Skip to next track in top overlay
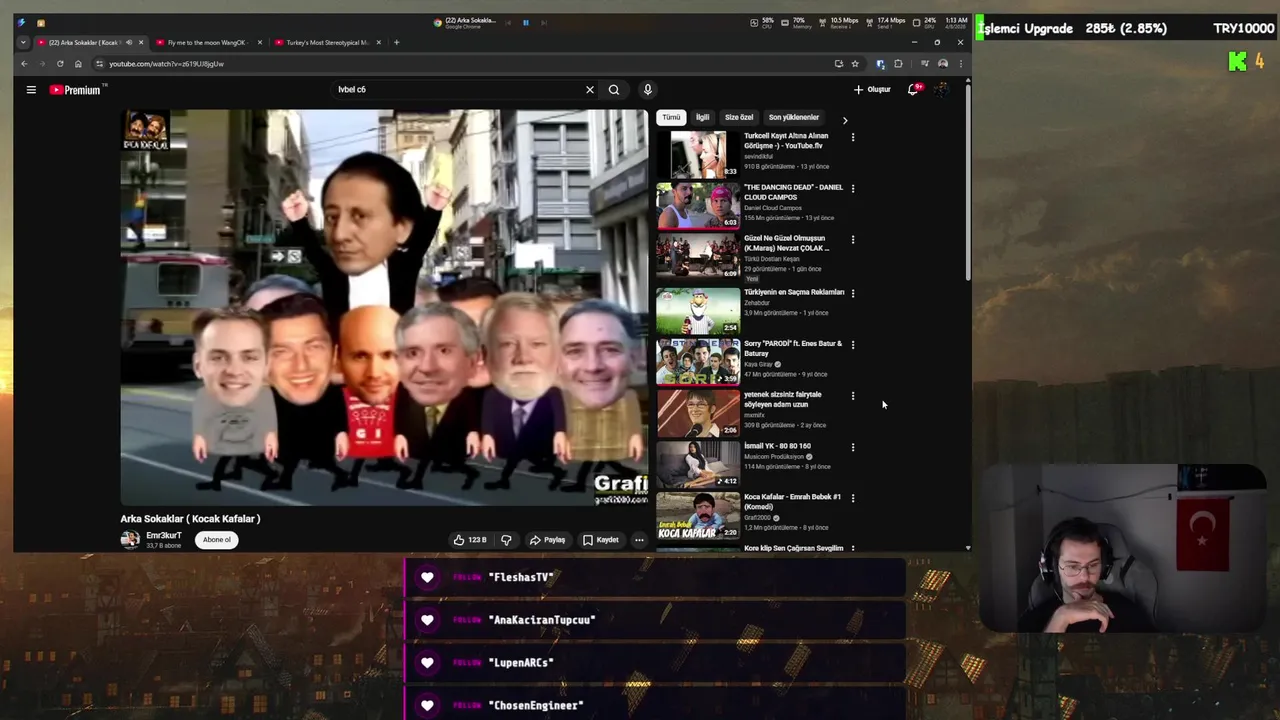The height and width of the screenshot is (720, 1280). pos(543,22)
